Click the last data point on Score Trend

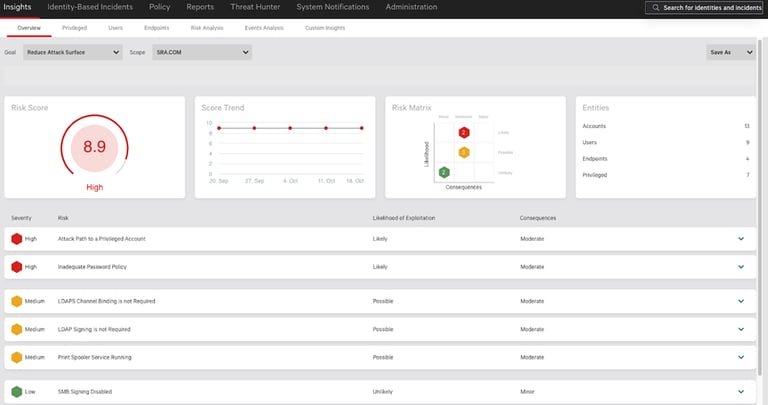pos(362,128)
